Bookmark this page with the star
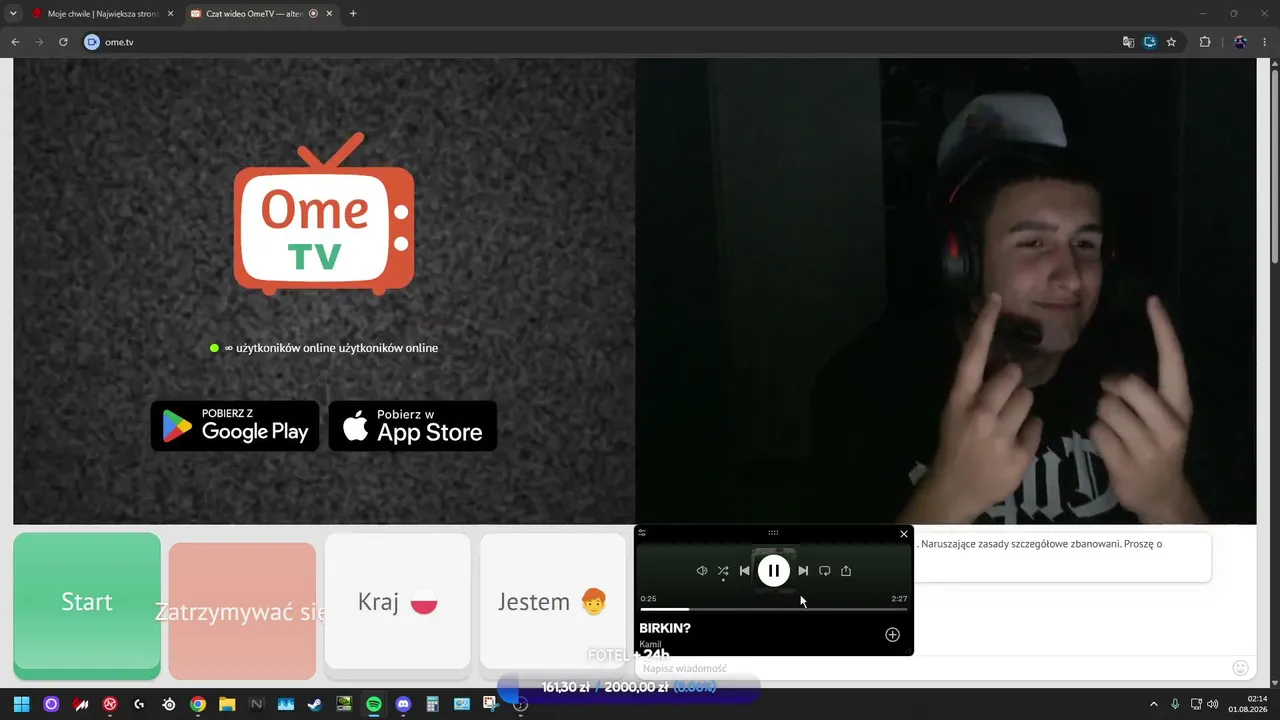This screenshot has height=720, width=1280. pyautogui.click(x=1171, y=42)
